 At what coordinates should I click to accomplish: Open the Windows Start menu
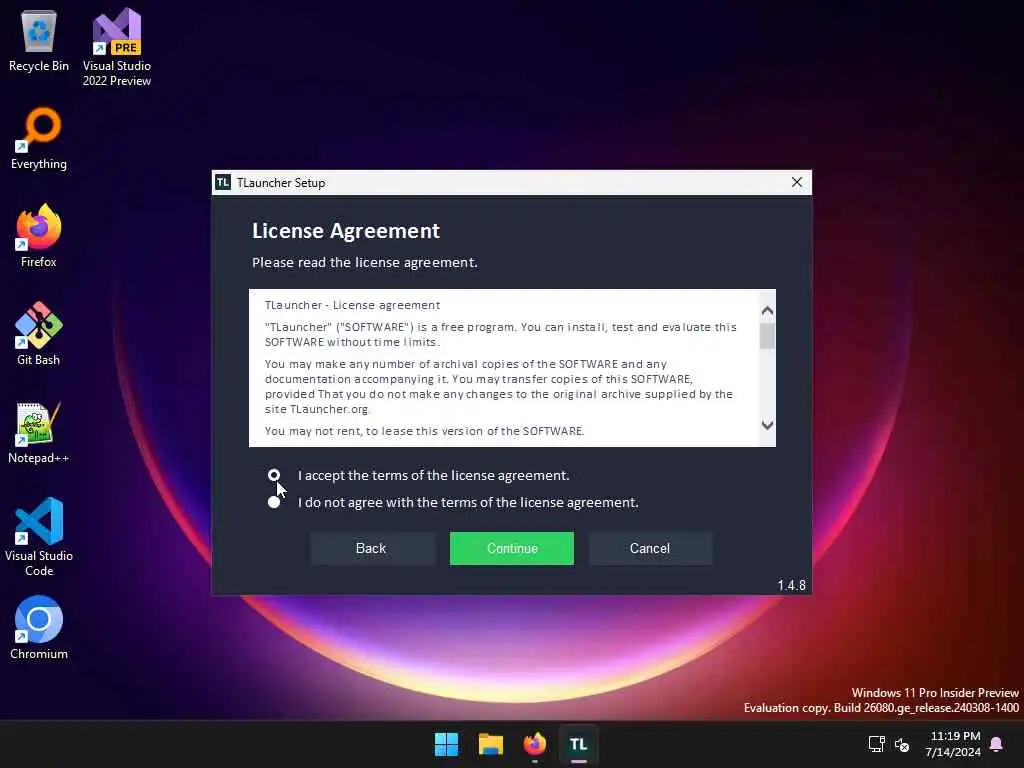coord(447,744)
